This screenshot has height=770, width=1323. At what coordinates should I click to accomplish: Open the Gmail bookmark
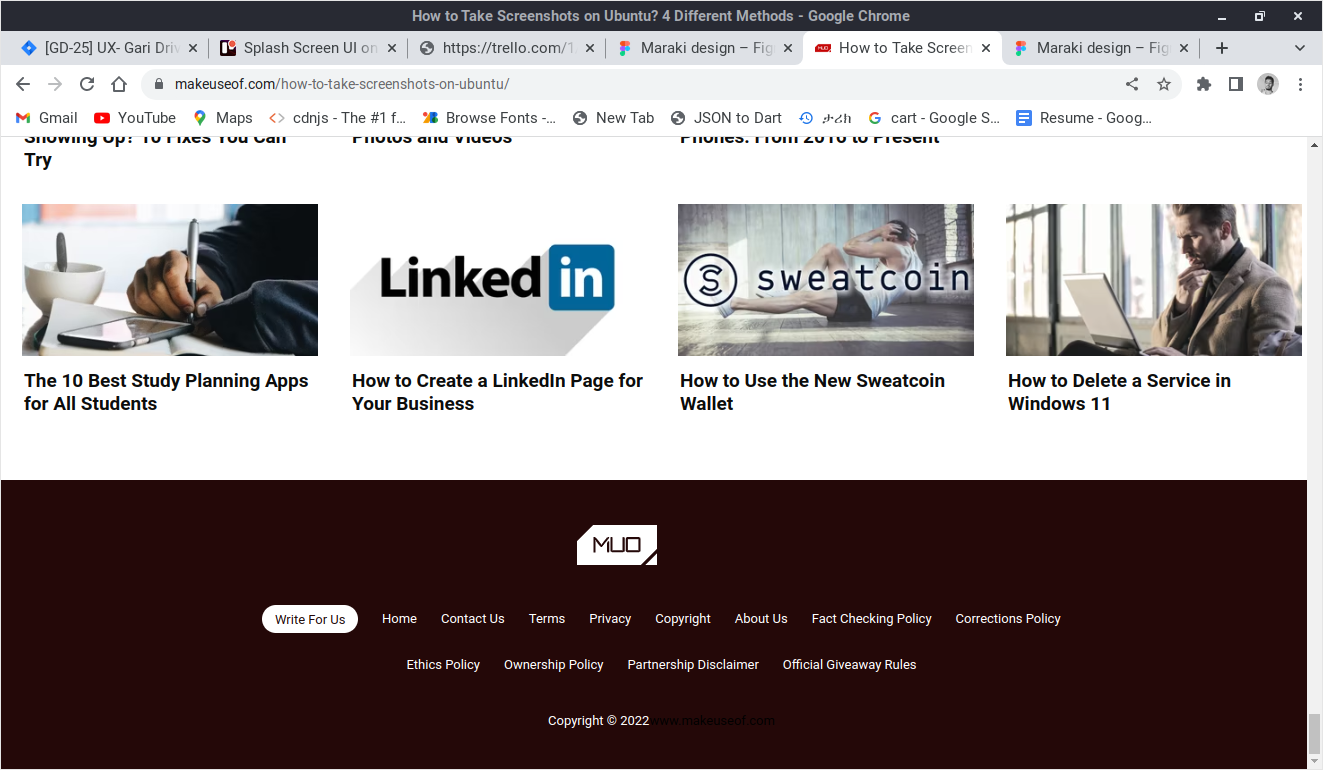46,118
